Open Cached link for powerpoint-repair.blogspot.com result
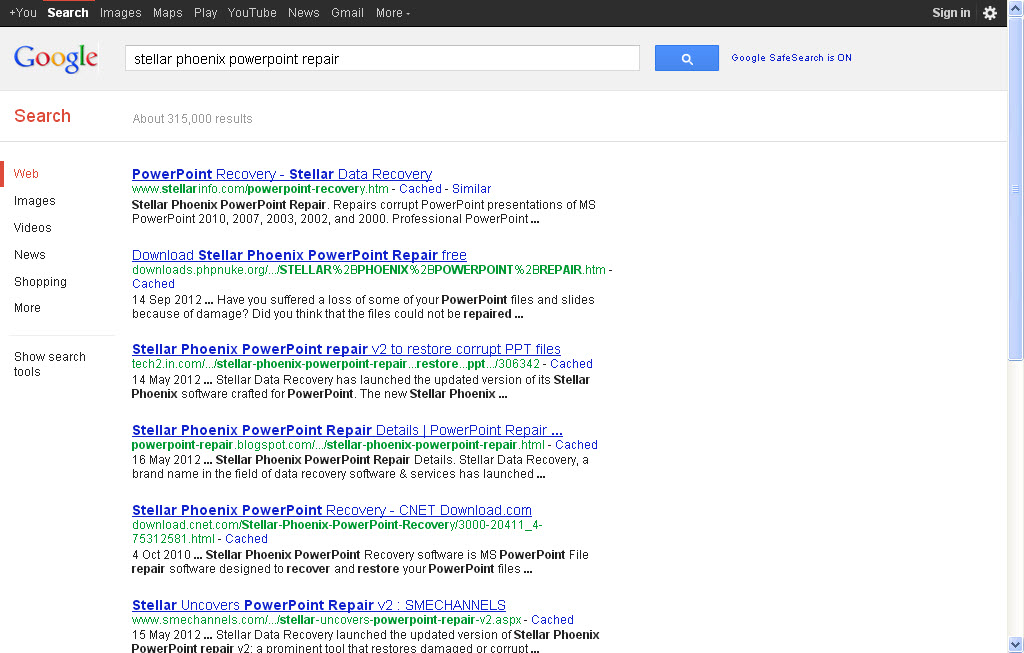This screenshot has width=1024, height=653. 576,445
